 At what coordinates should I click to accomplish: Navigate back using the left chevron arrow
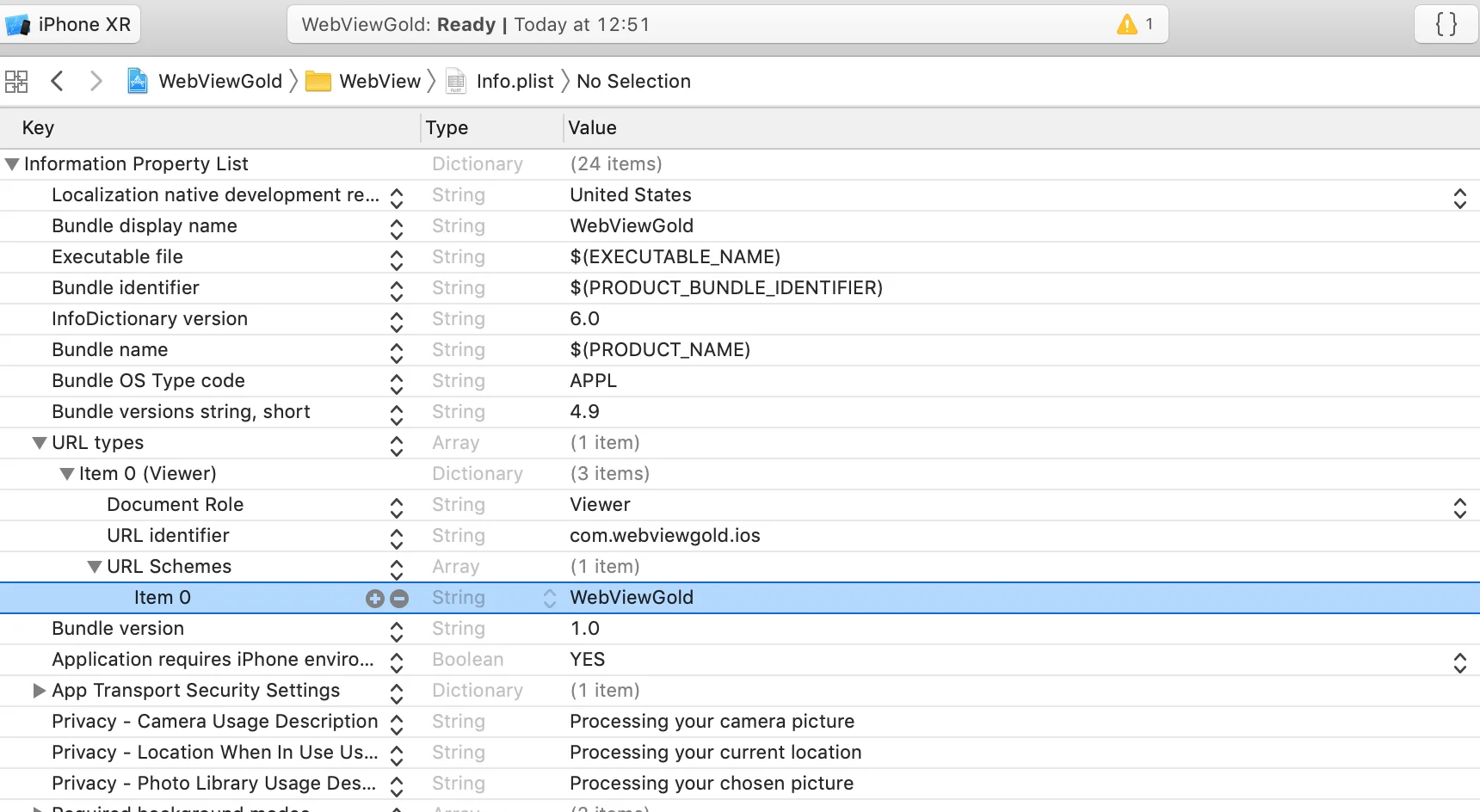point(57,81)
